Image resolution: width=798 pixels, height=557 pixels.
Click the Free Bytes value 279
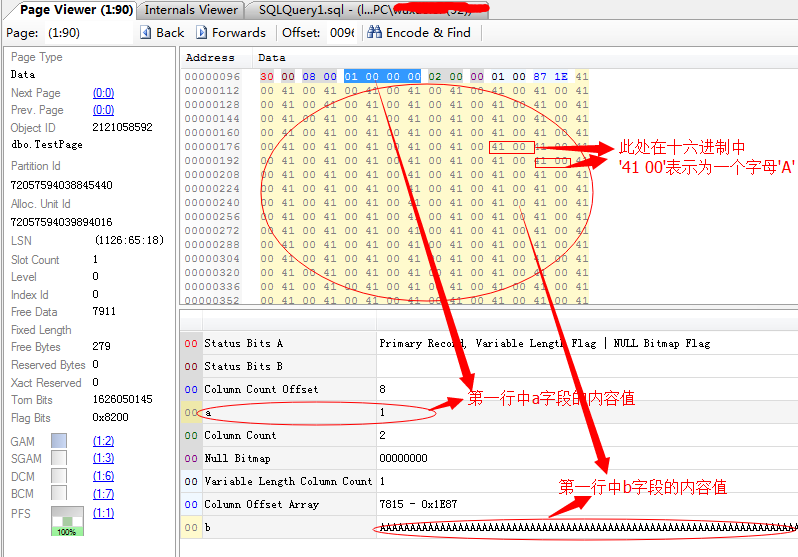coord(101,346)
